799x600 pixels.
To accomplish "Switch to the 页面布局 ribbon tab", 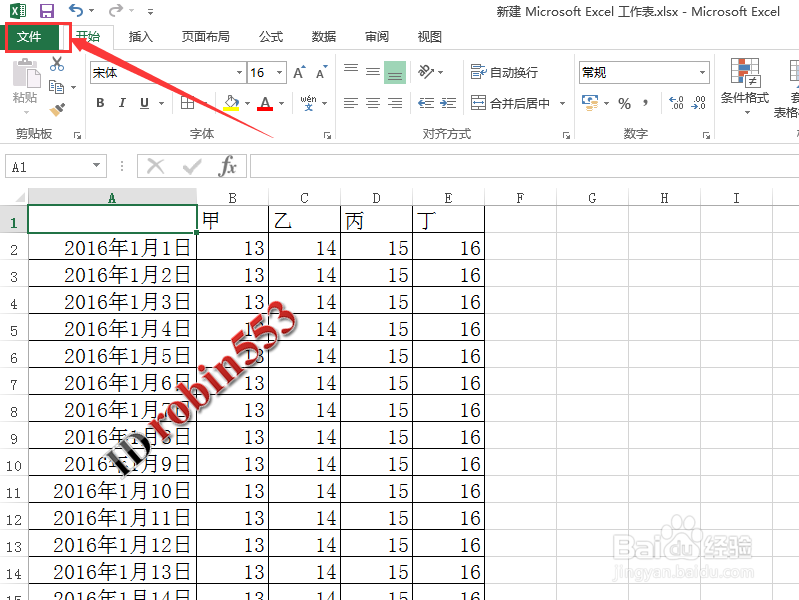I will [x=205, y=37].
